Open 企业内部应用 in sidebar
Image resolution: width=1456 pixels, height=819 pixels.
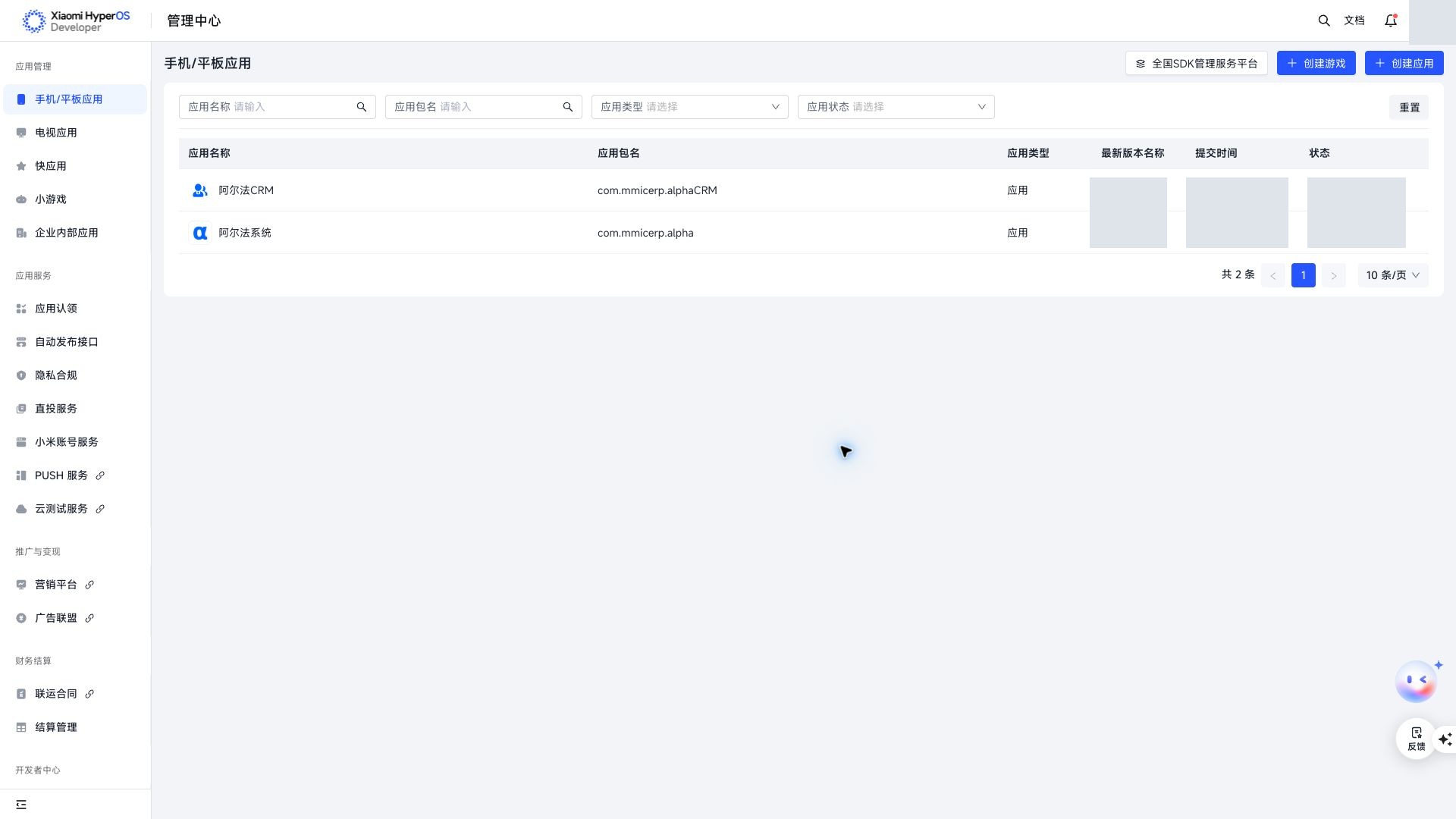pyautogui.click(x=75, y=233)
